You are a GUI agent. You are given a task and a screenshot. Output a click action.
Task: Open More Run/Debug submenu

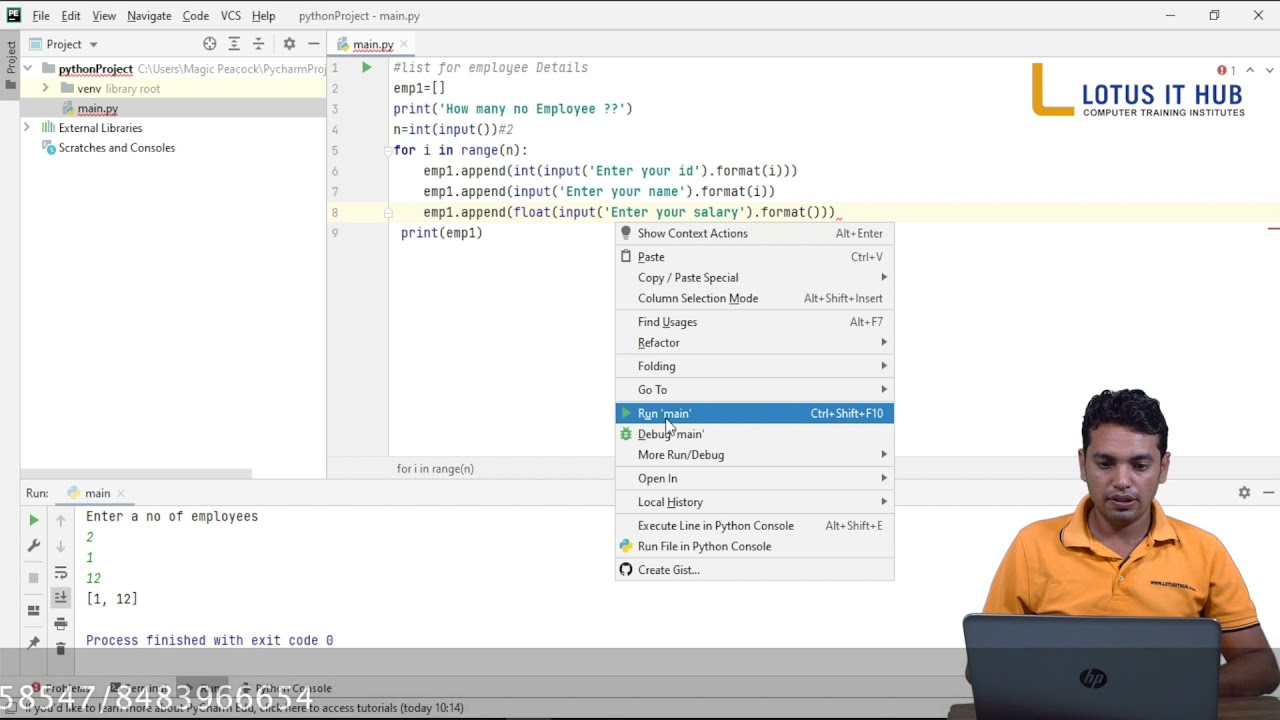[x=754, y=455]
